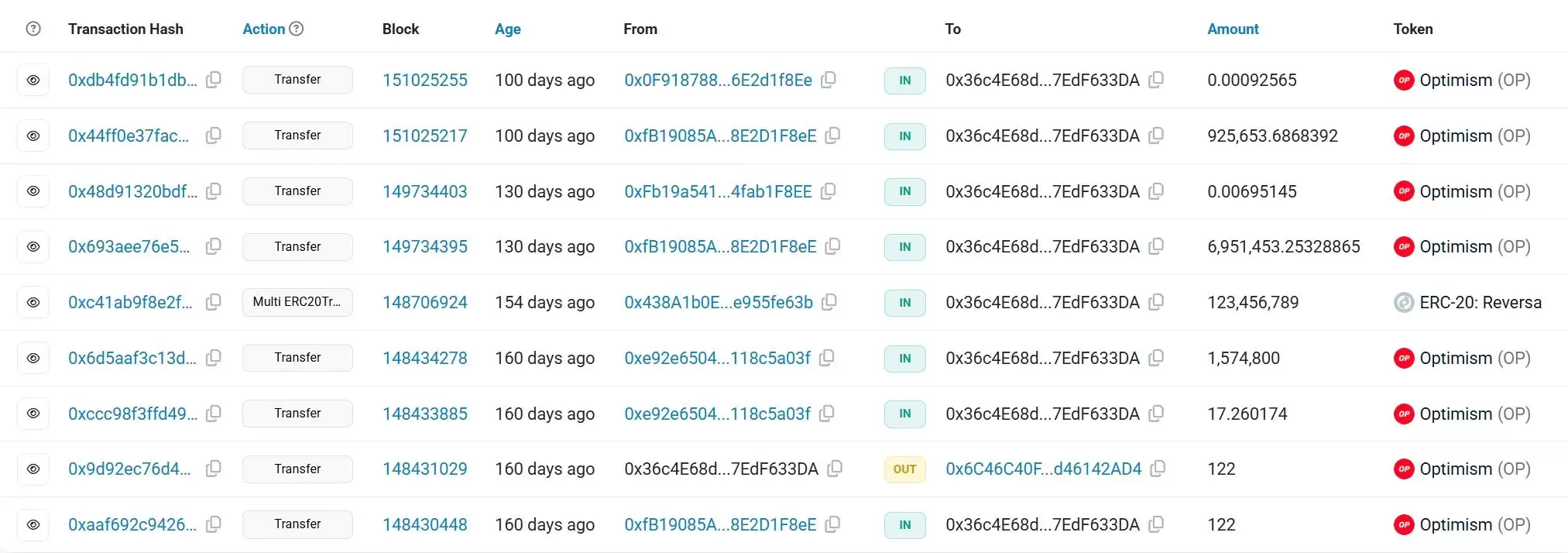This screenshot has height=553, width=1568.
Task: Click help icon next to Action header
Action: click(296, 29)
